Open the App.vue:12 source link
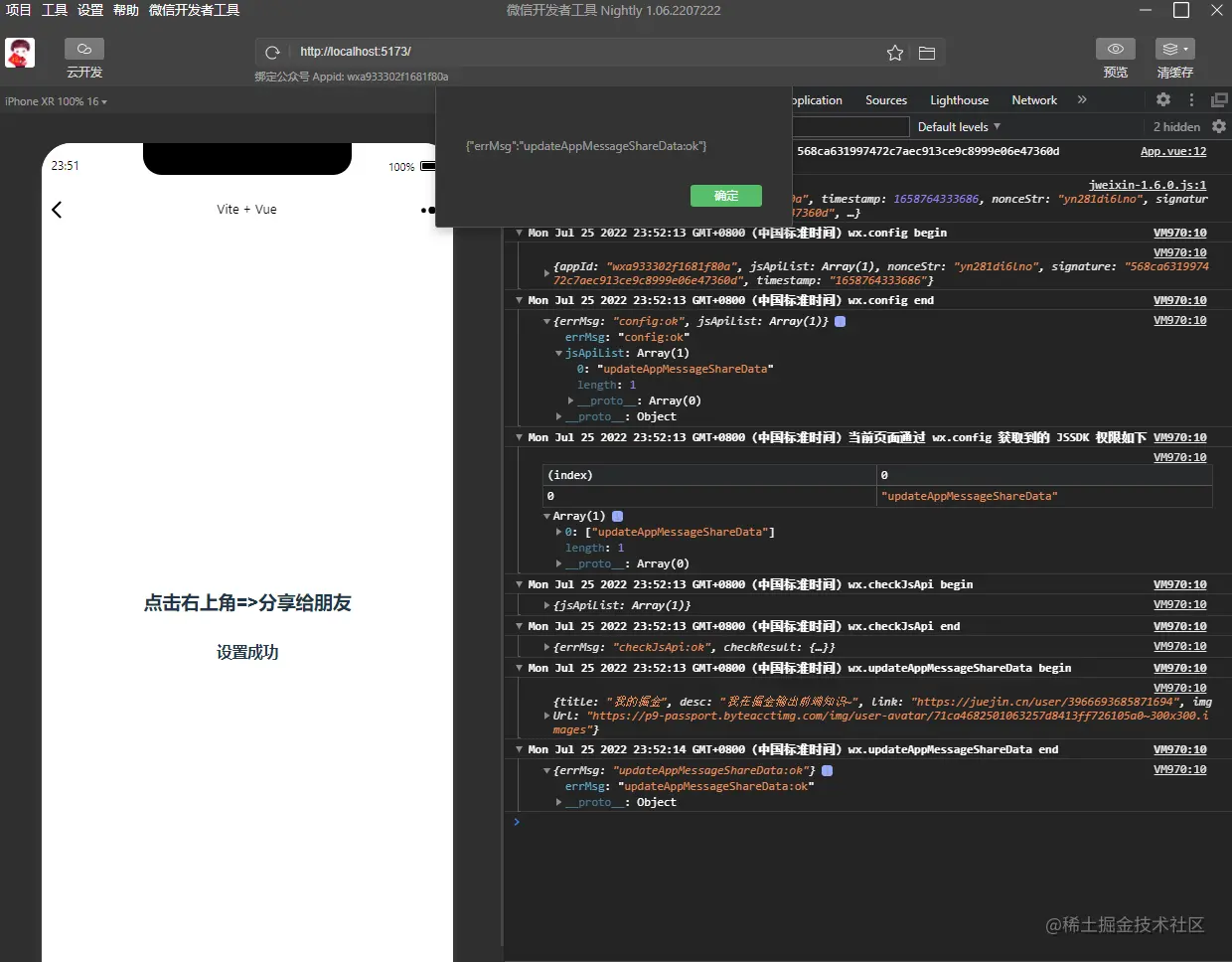Viewport: 1232px width, 962px height. 1173,151
